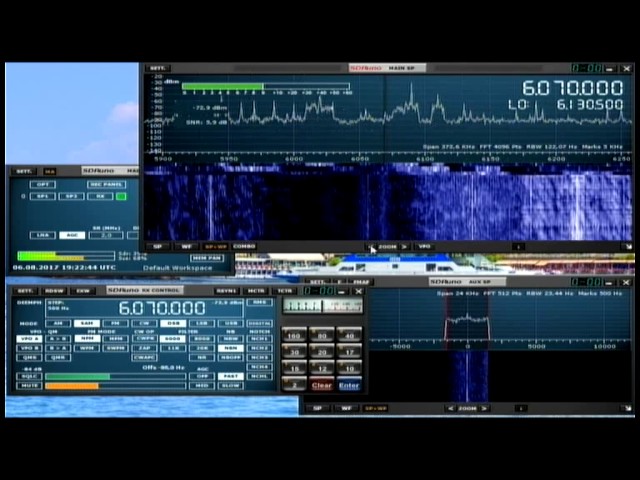Select SWFM in FM MODE group
Viewport: 640px width, 480px height.
116,348
